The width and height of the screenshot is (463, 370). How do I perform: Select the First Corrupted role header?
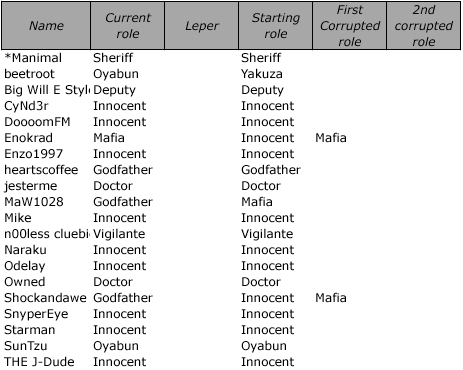pyautogui.click(x=350, y=26)
